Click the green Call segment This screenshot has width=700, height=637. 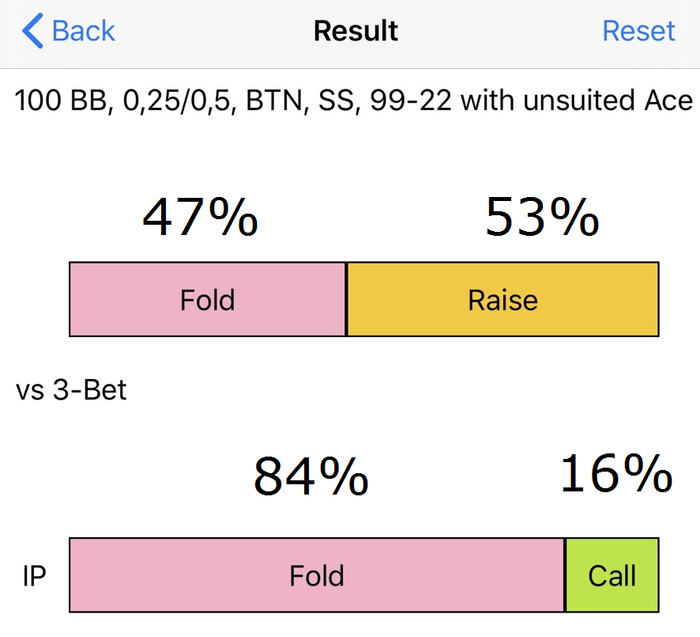point(612,575)
